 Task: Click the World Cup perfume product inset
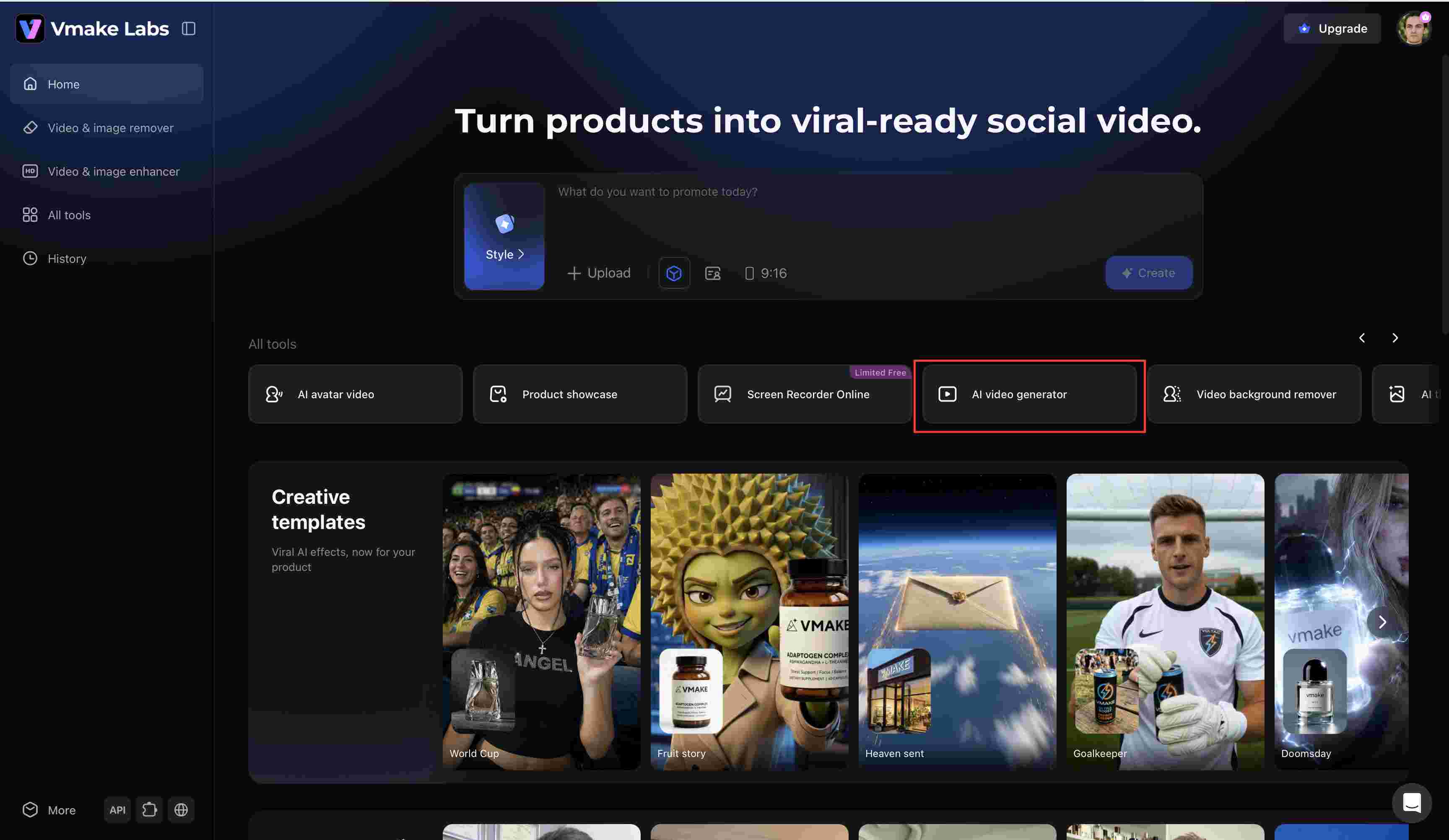[x=483, y=691]
